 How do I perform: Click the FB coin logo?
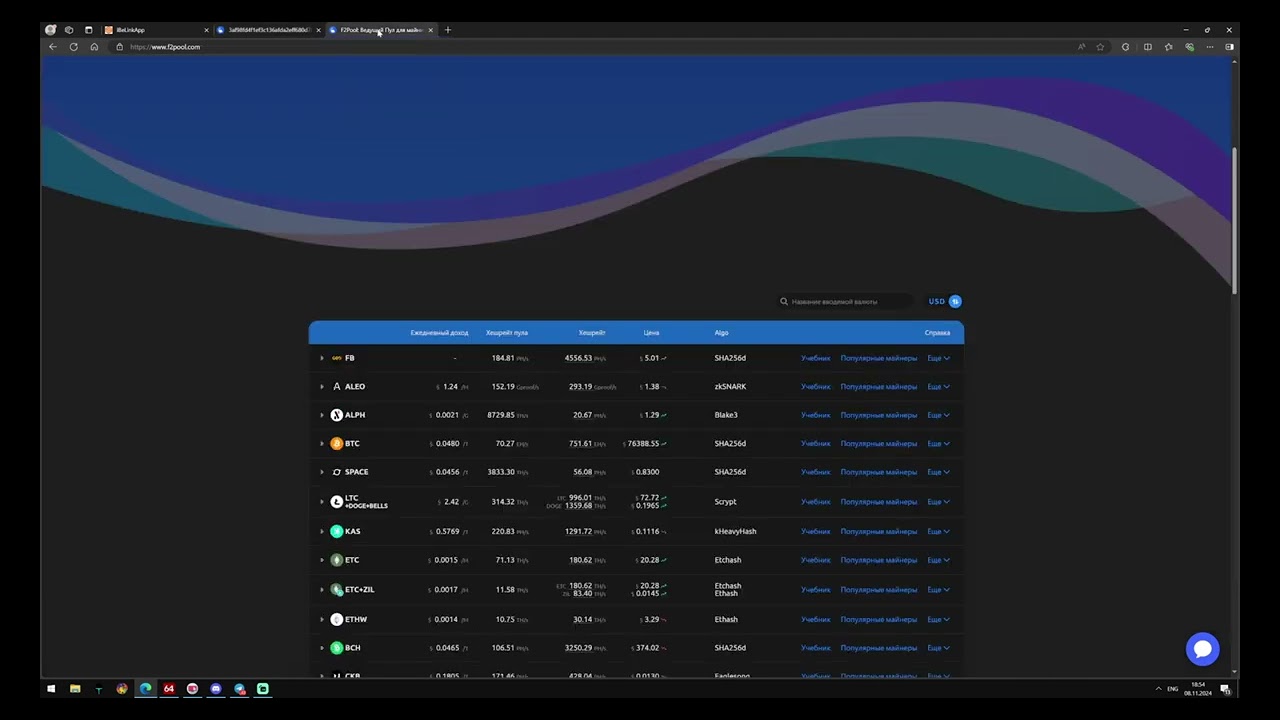(337, 358)
